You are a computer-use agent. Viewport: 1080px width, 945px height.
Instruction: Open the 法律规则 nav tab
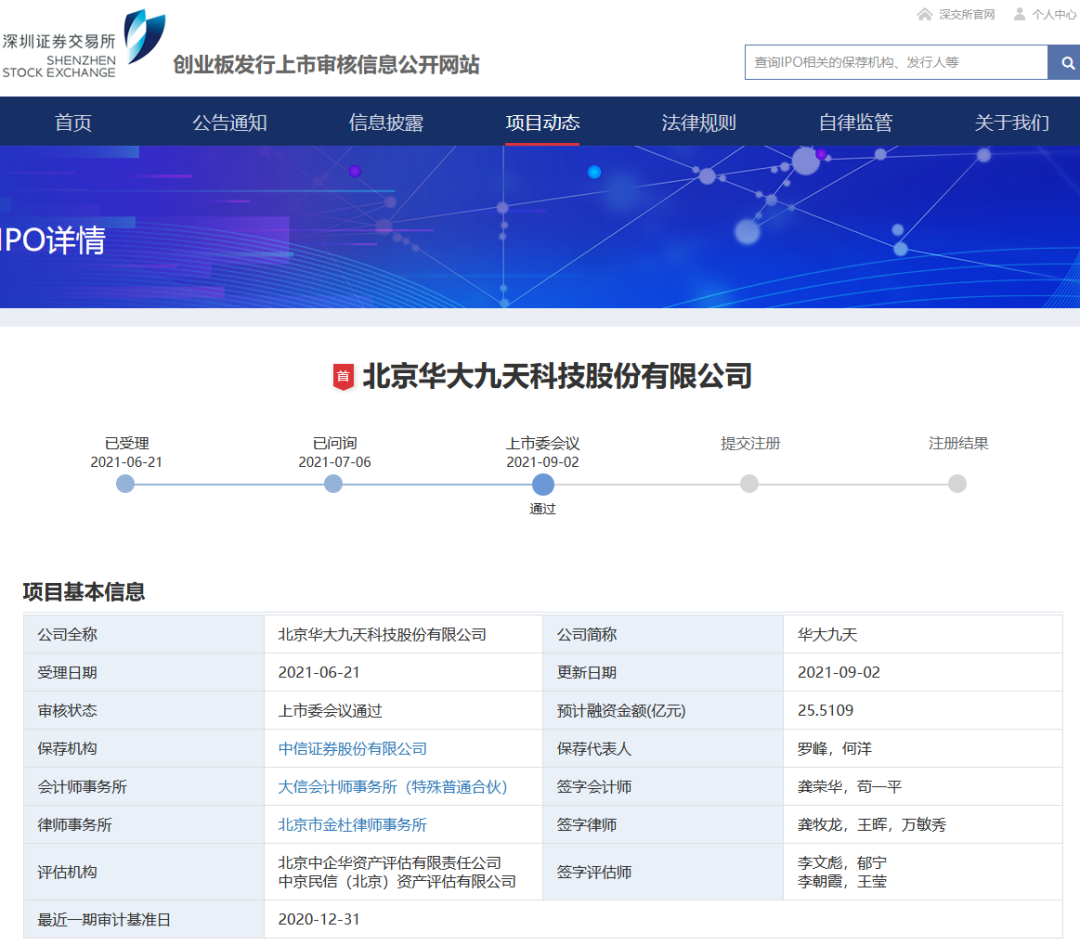(x=698, y=123)
